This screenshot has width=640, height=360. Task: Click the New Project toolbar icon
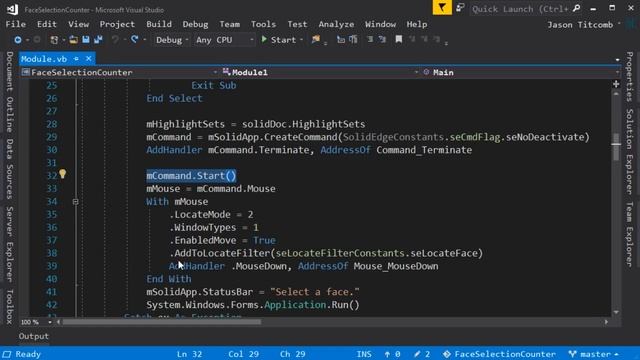click(54, 40)
